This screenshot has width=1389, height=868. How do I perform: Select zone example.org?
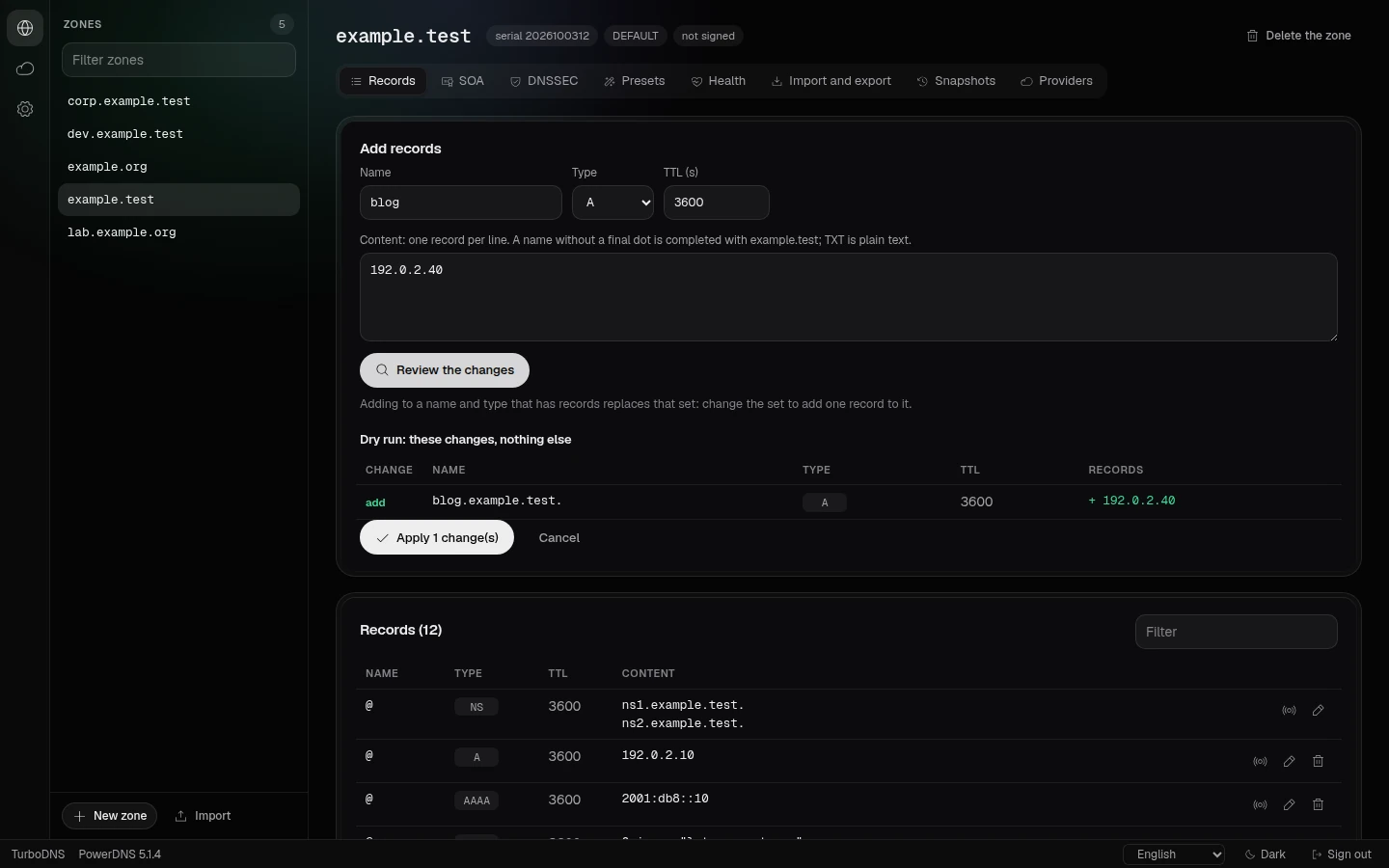(178, 167)
